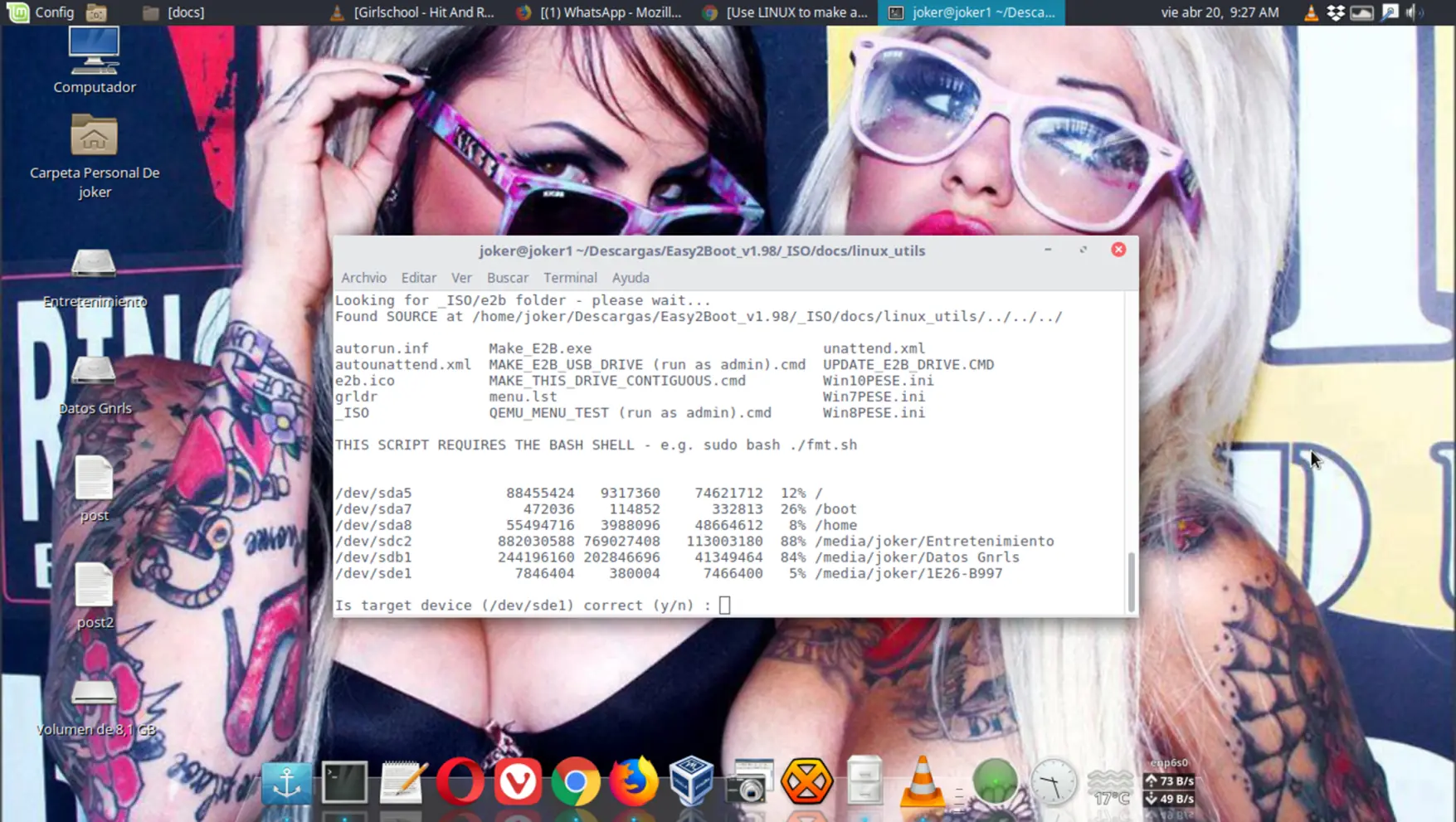Open Carpeta Personal De joker folder
The width and height of the screenshot is (1456, 822).
94,157
